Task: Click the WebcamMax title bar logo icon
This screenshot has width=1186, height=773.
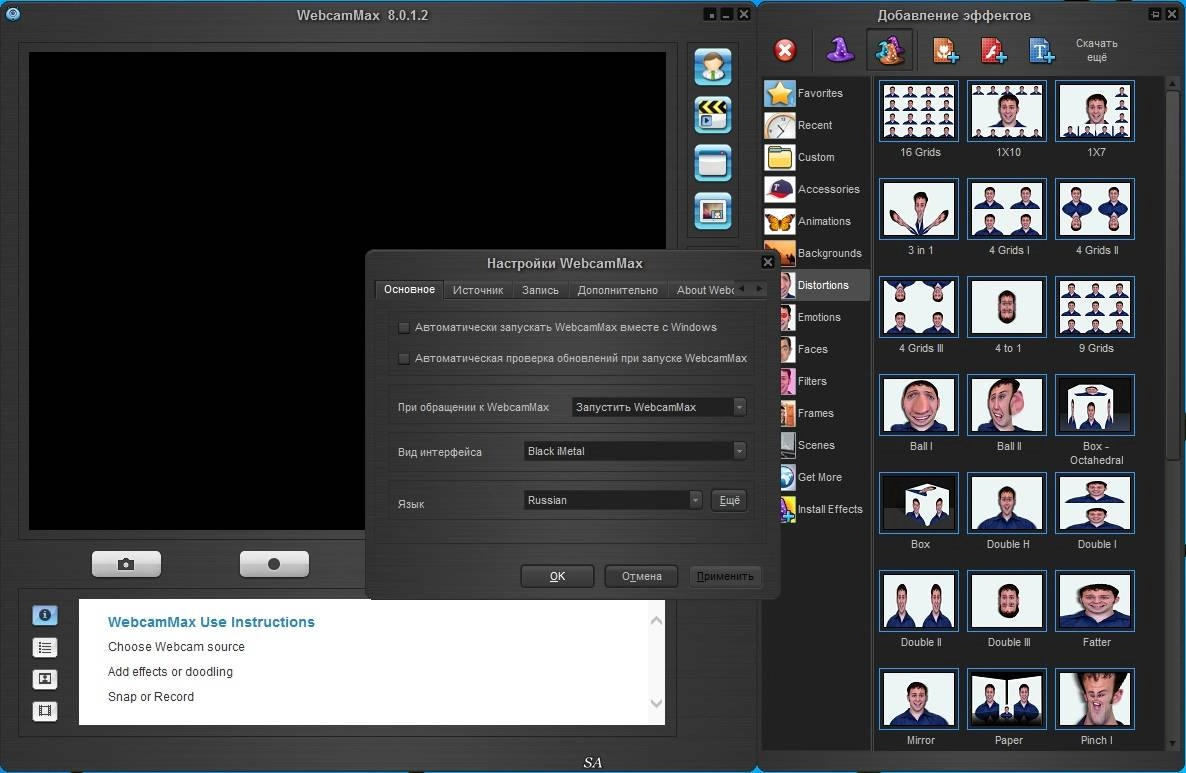Action: pos(13,14)
